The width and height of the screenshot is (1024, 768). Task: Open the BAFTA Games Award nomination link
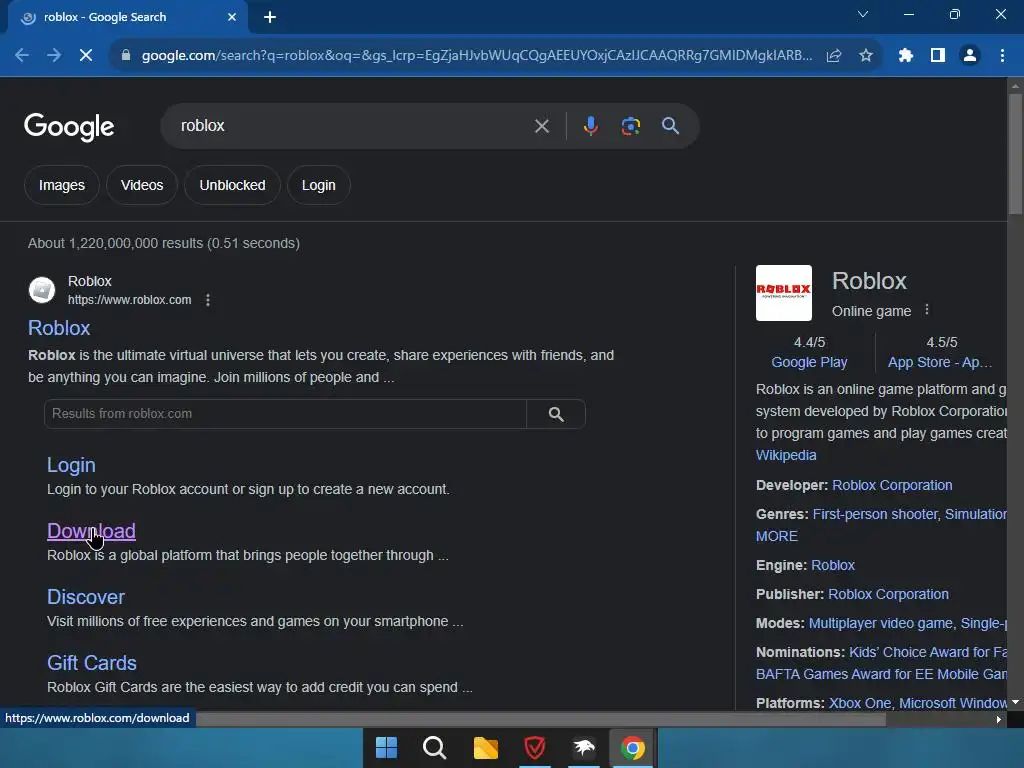pos(881,674)
